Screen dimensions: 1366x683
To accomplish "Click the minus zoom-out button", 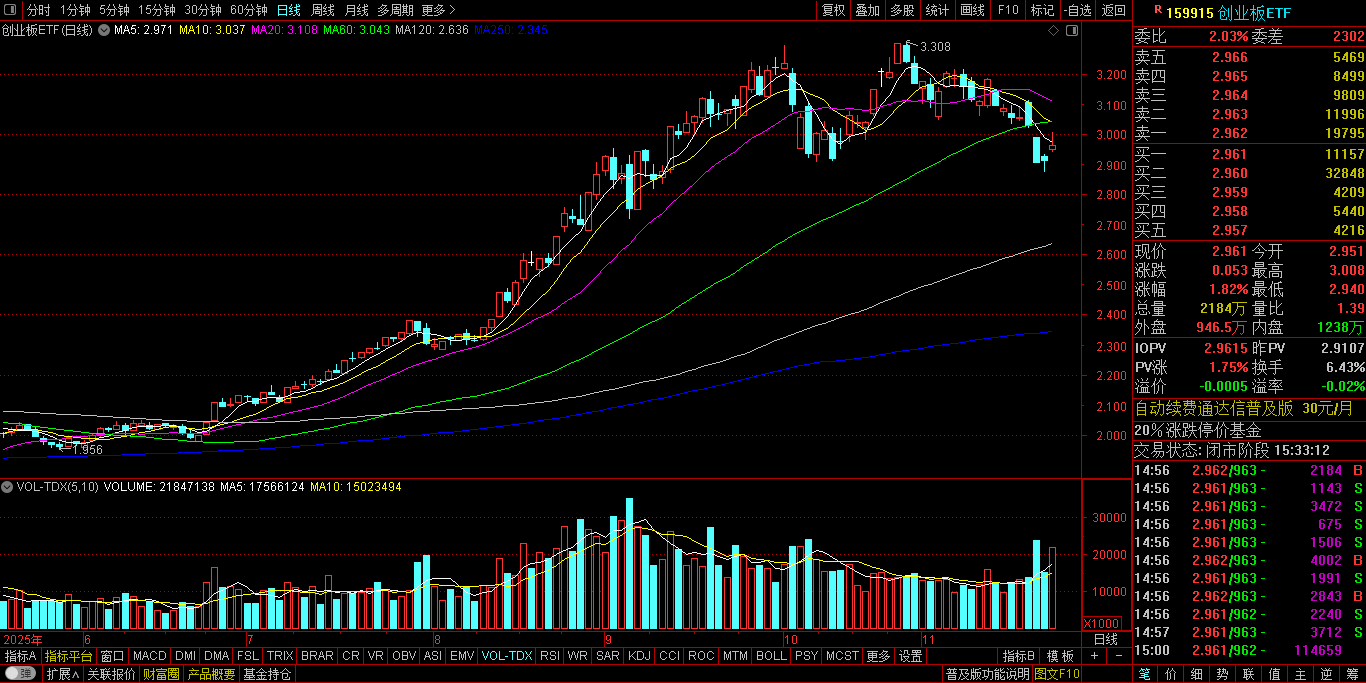I will point(1119,656).
